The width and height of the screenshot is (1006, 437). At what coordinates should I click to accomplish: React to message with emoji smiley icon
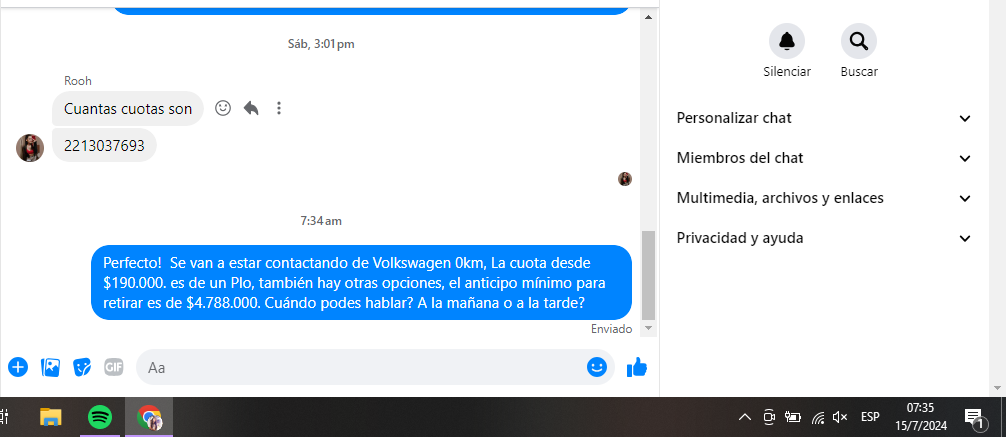tap(223, 108)
